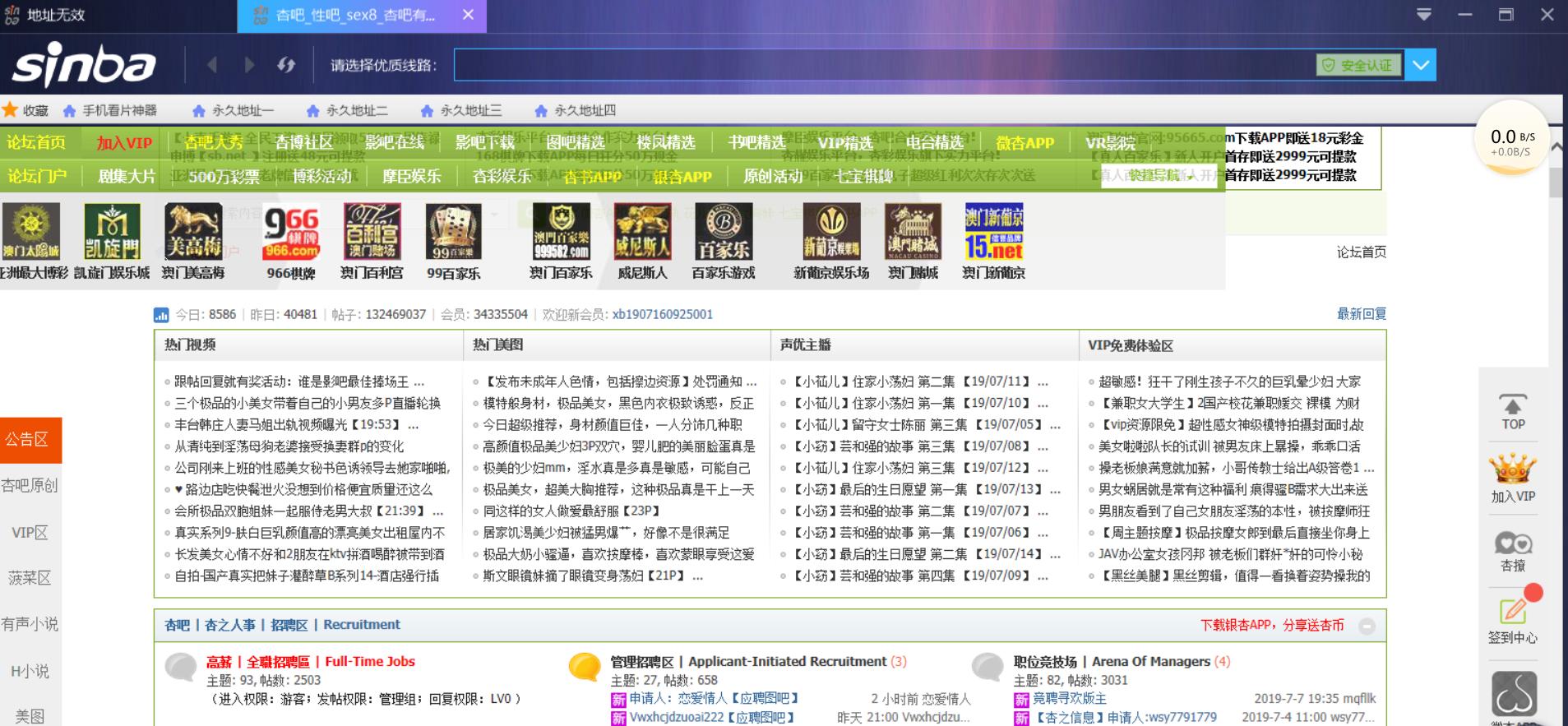Image resolution: width=1568 pixels, height=726 pixels.
Task: Click the browser forward arrow
Action: [x=248, y=65]
